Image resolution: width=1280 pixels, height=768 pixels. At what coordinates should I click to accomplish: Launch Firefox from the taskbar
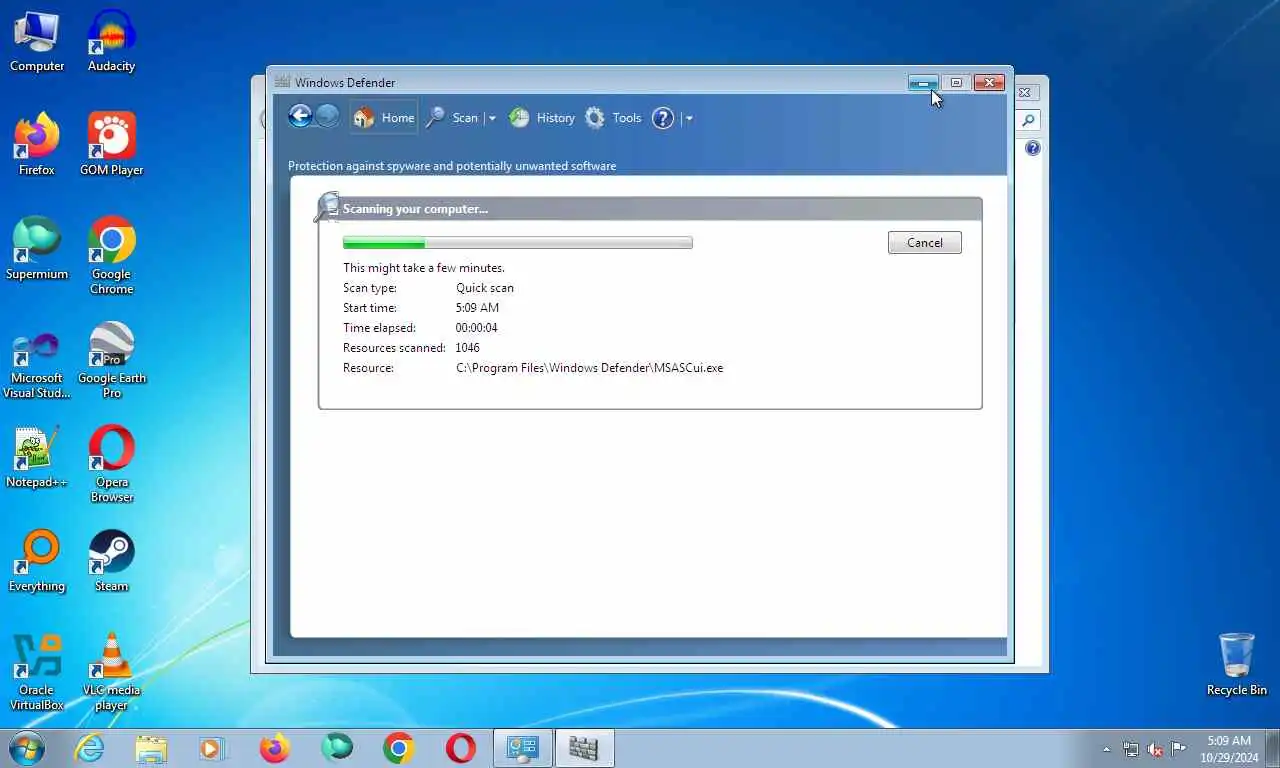click(x=274, y=748)
